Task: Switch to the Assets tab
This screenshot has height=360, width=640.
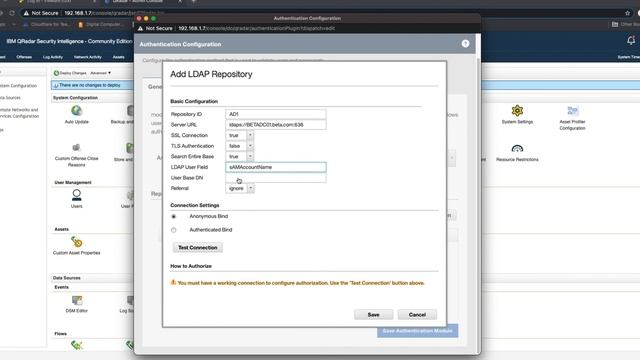Action: 118,57
